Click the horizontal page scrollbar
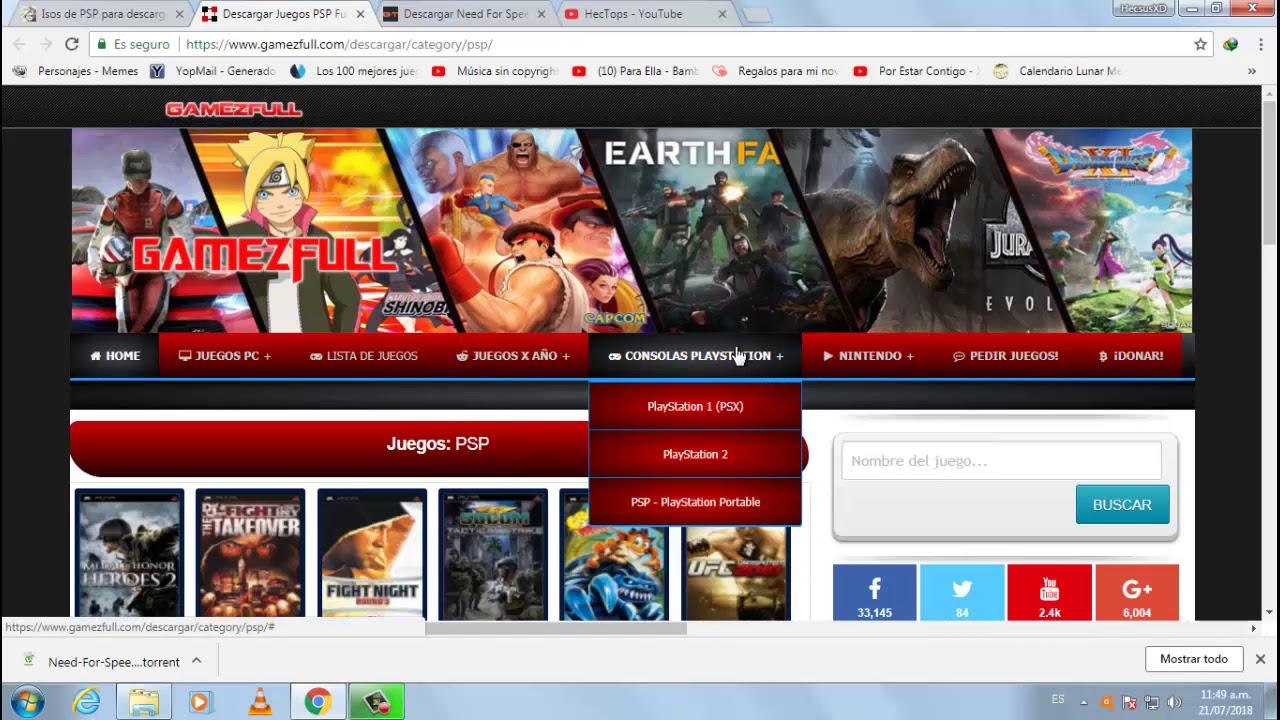 (x=556, y=628)
